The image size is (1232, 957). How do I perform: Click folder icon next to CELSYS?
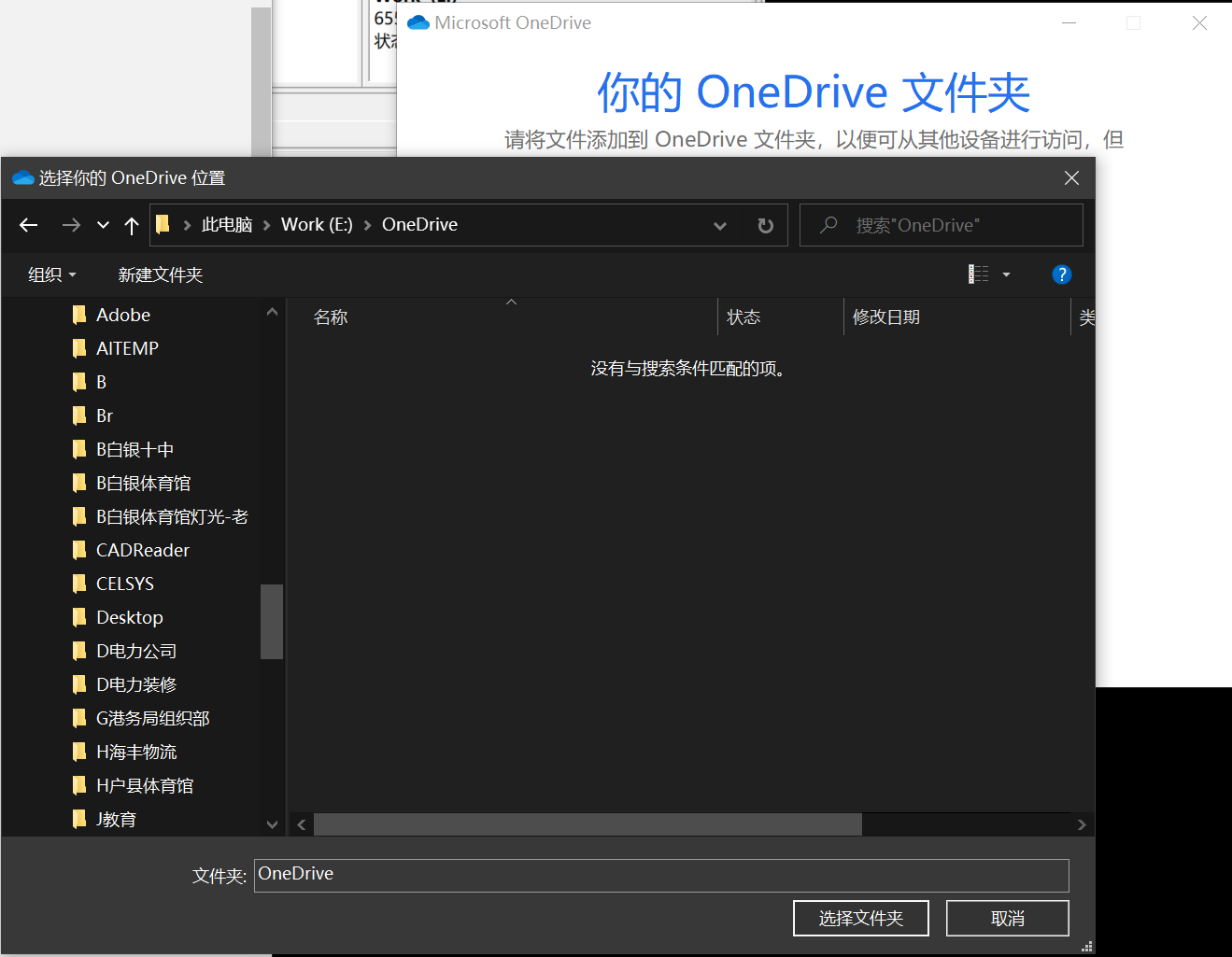tap(79, 584)
